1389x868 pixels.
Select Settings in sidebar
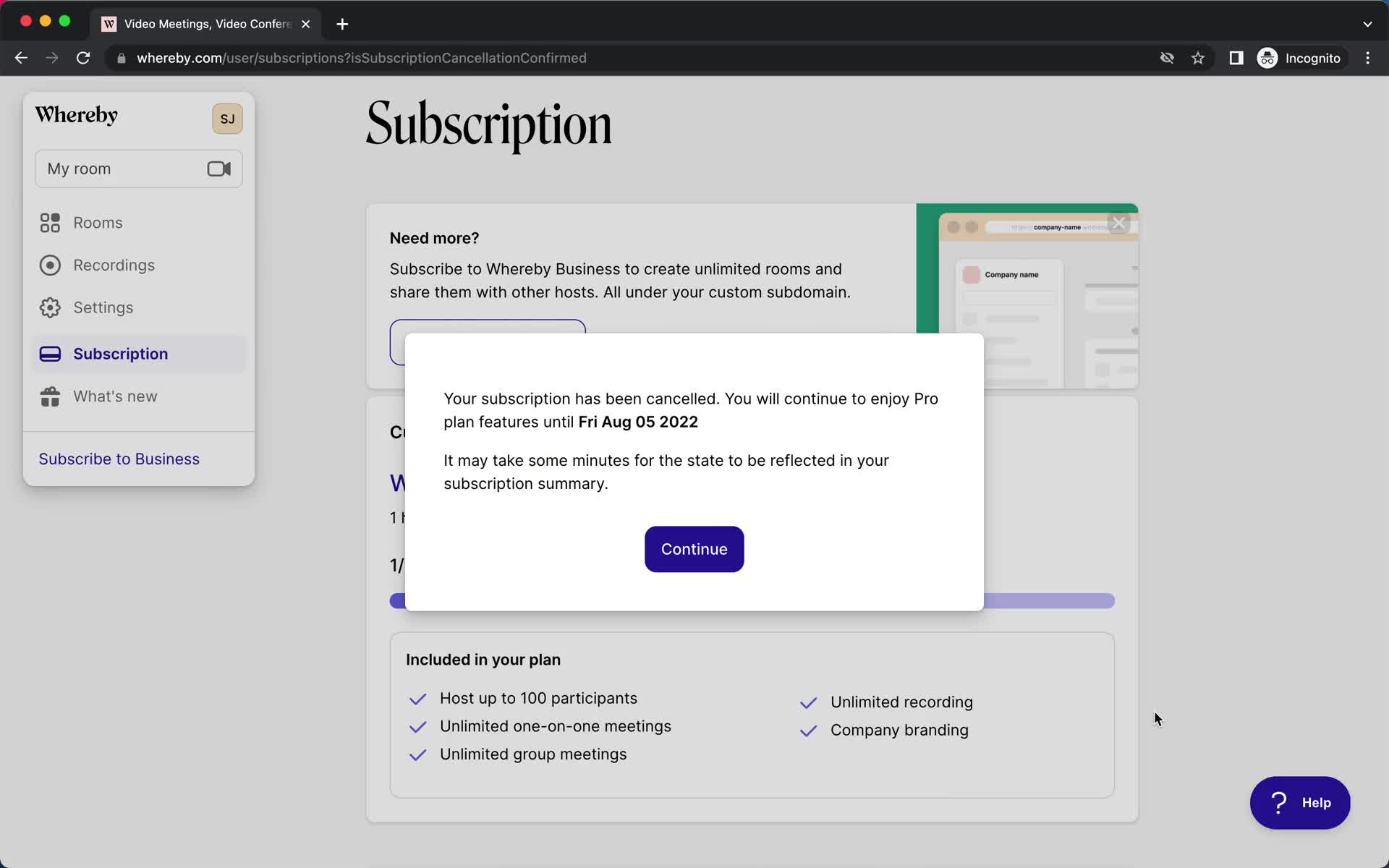(103, 307)
